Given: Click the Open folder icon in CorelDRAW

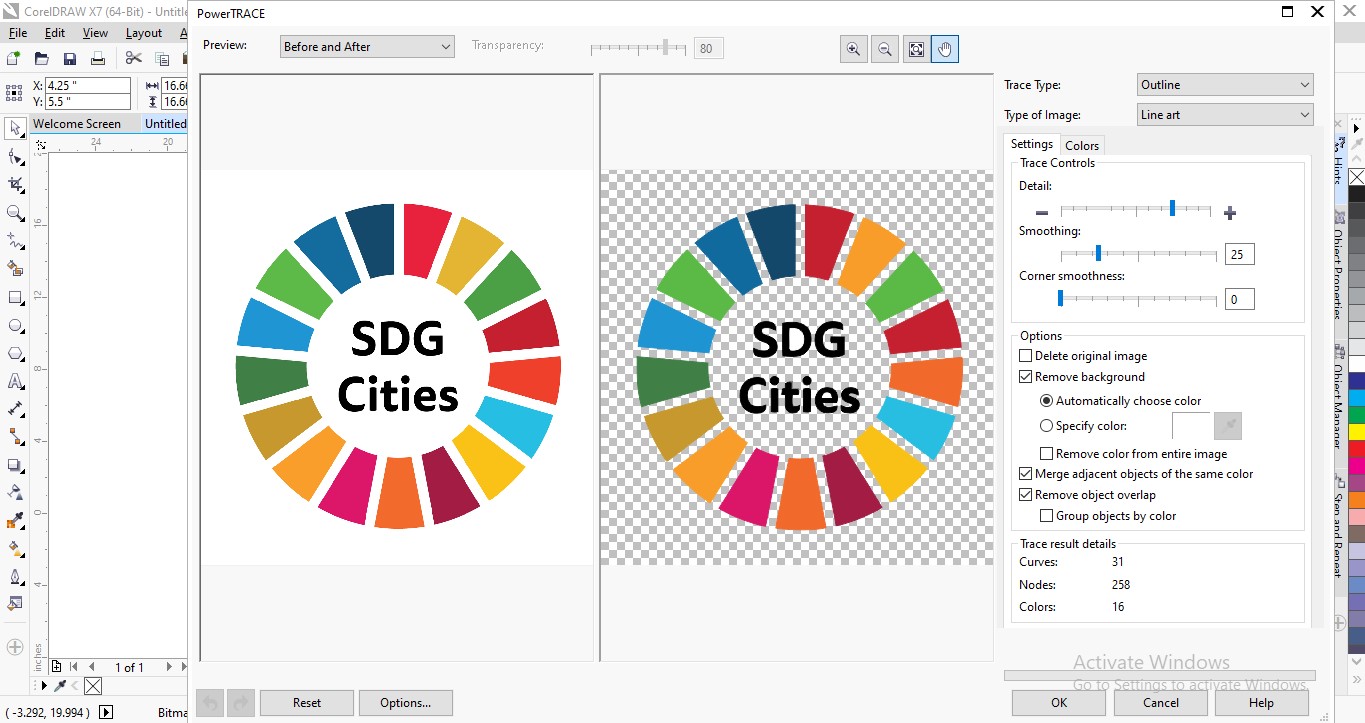Looking at the screenshot, I should coord(42,59).
